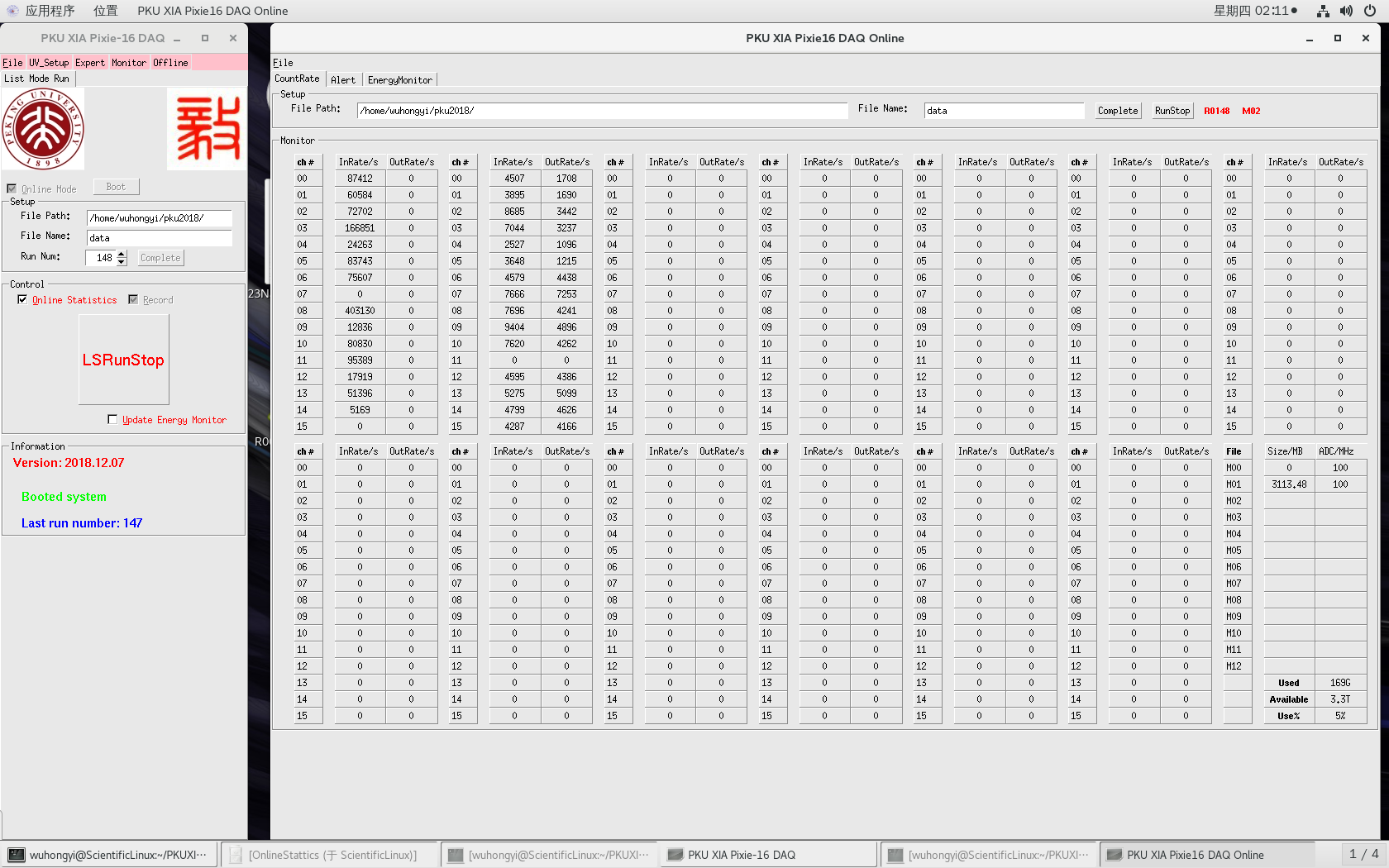Image resolution: width=1389 pixels, height=868 pixels.
Task: Click the RunStop button
Action: [x=1172, y=111]
